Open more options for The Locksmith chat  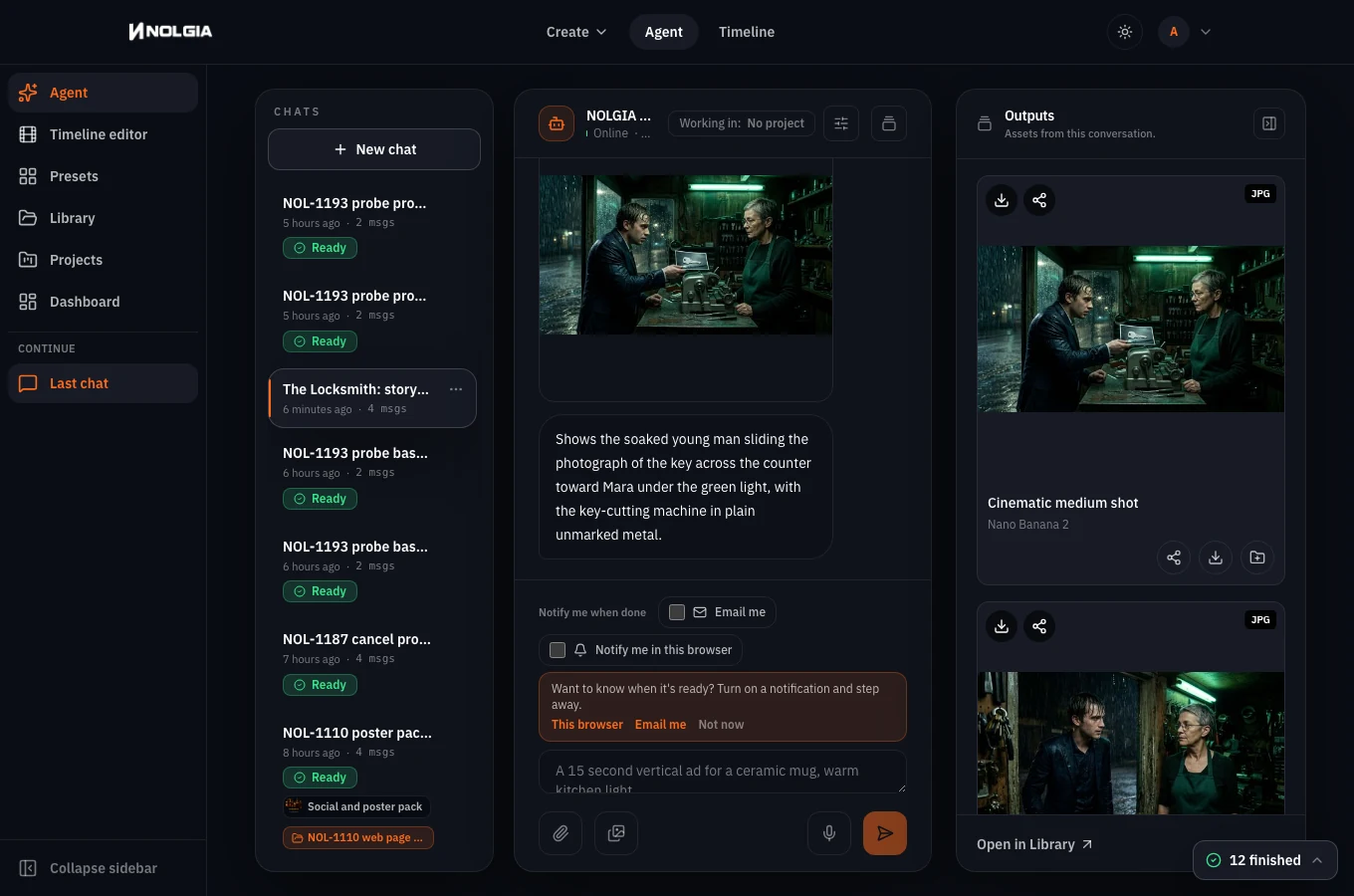pos(456,389)
